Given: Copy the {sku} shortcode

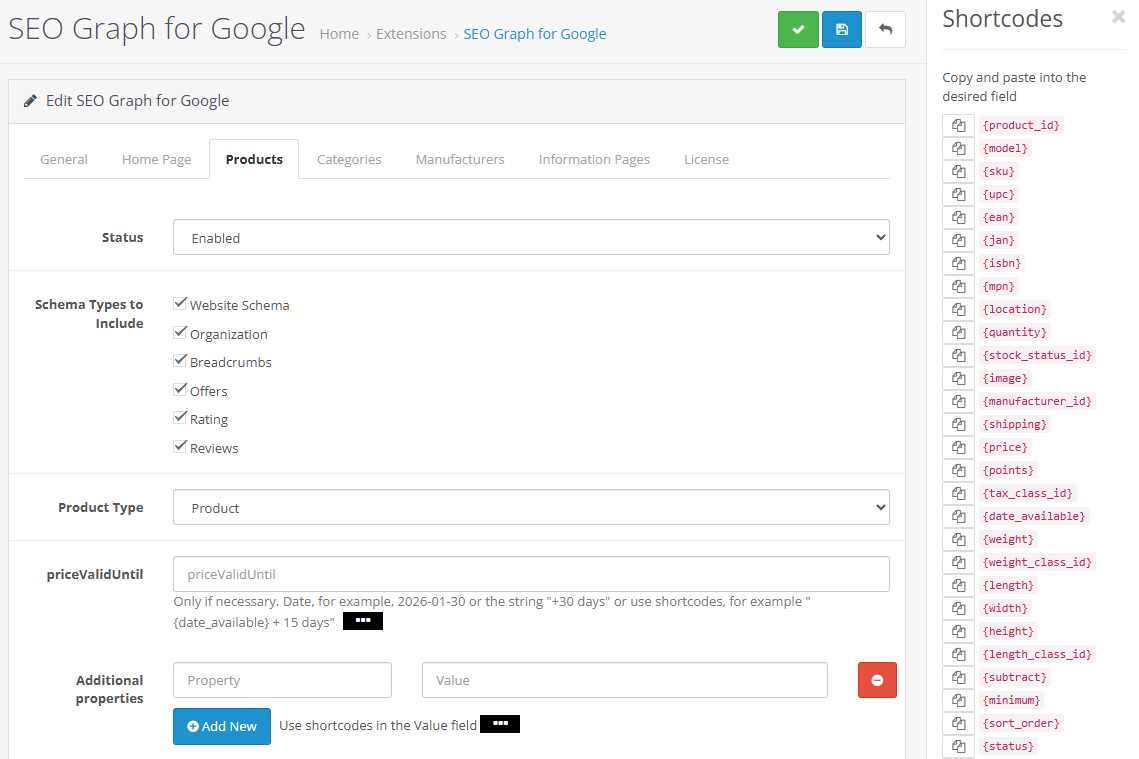Looking at the screenshot, I should click(x=958, y=171).
